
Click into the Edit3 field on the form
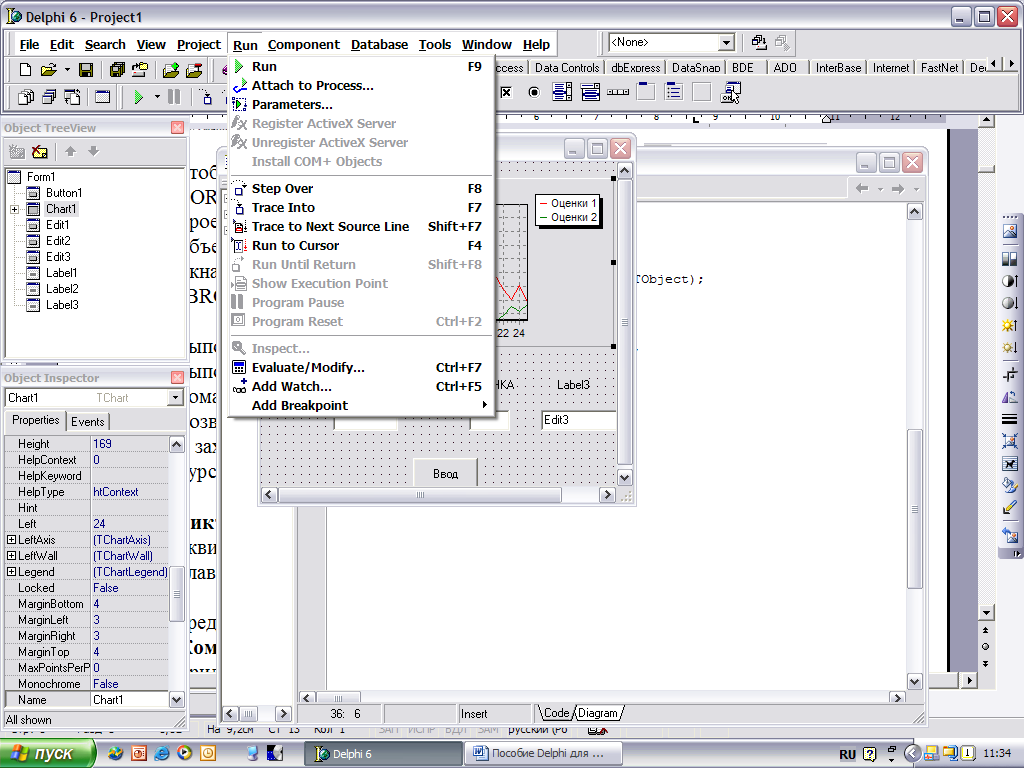[579, 420]
